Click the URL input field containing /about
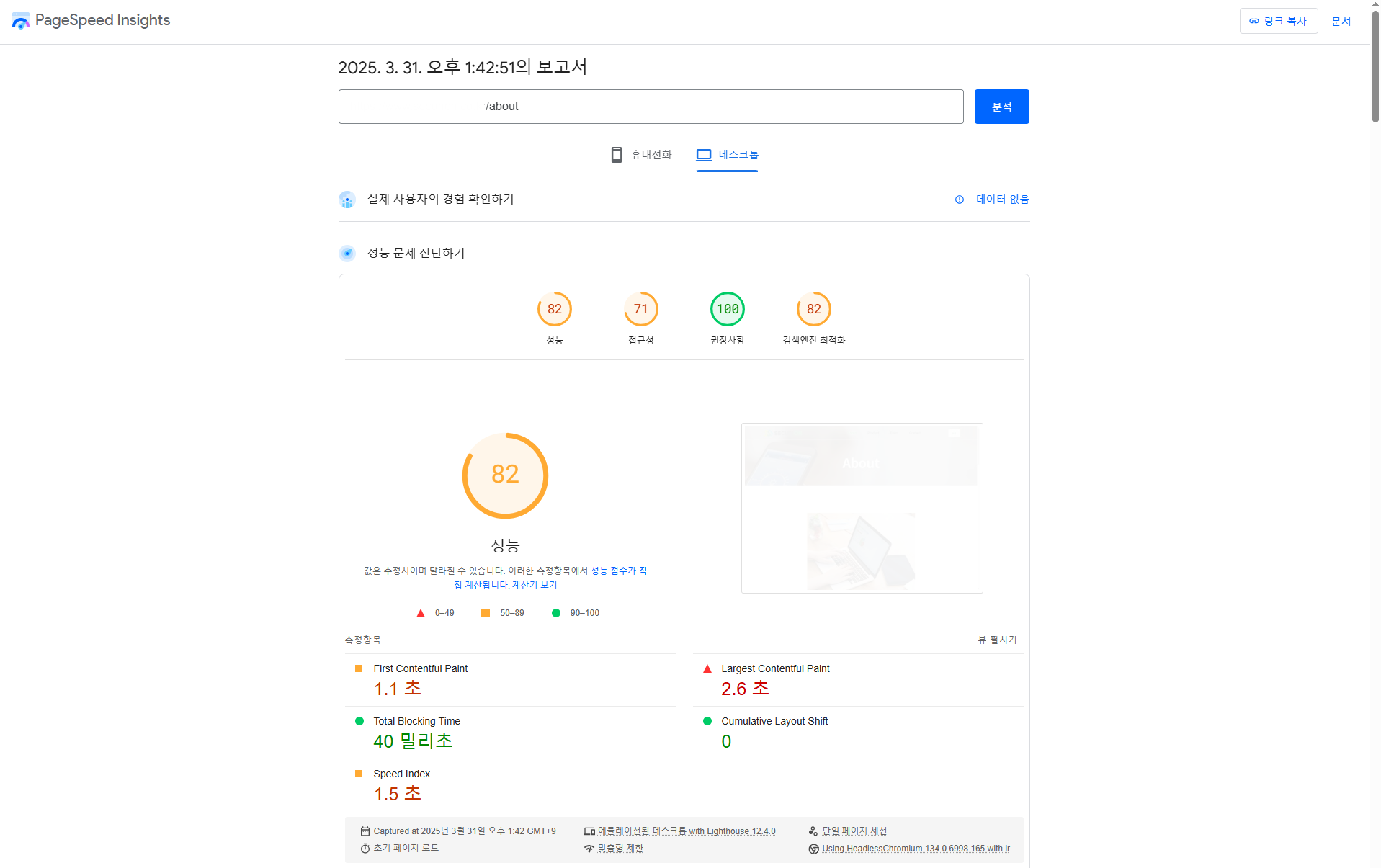Viewport: 1381px width, 868px height. click(x=651, y=107)
